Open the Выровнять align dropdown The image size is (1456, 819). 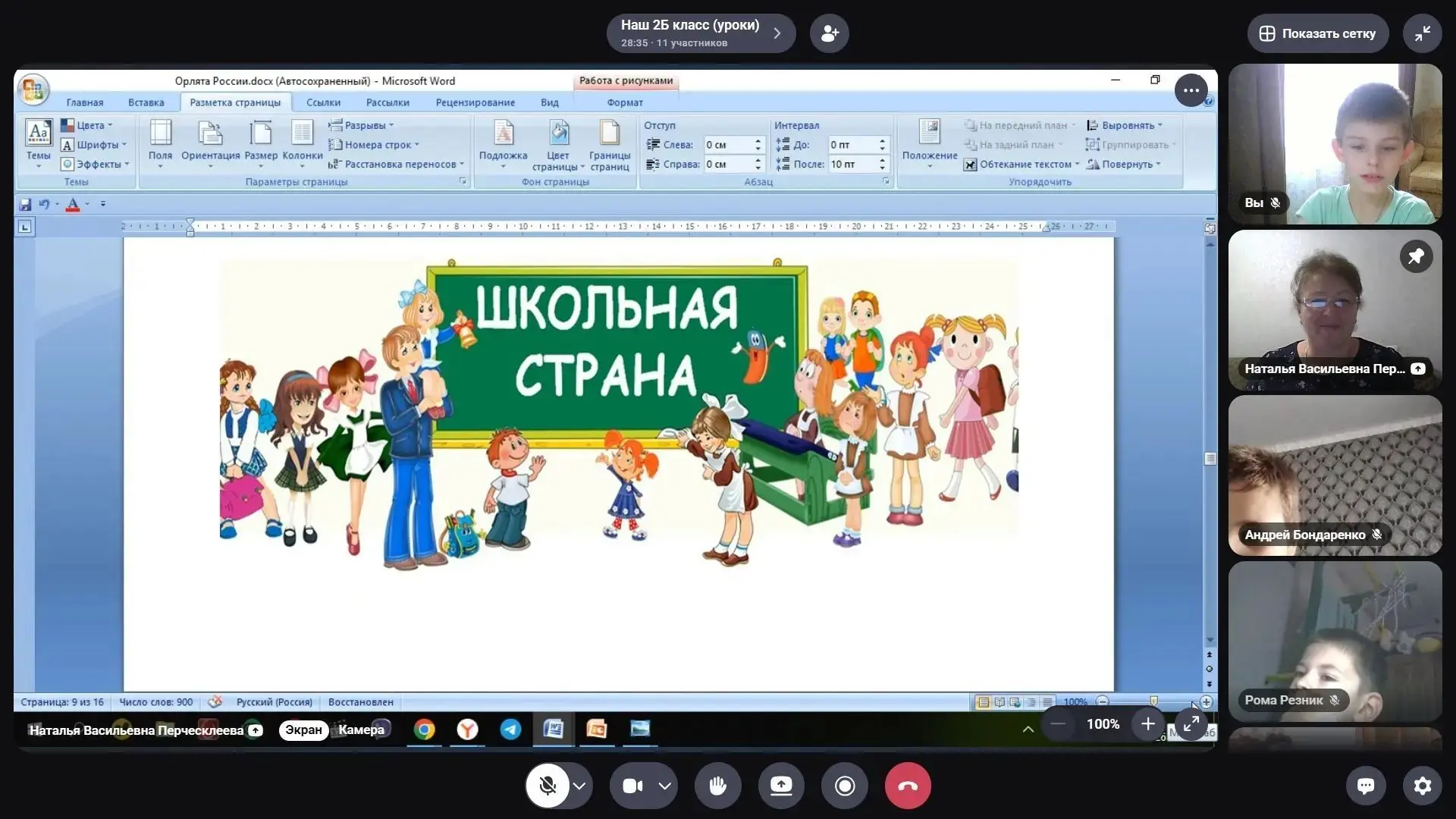pos(1124,125)
